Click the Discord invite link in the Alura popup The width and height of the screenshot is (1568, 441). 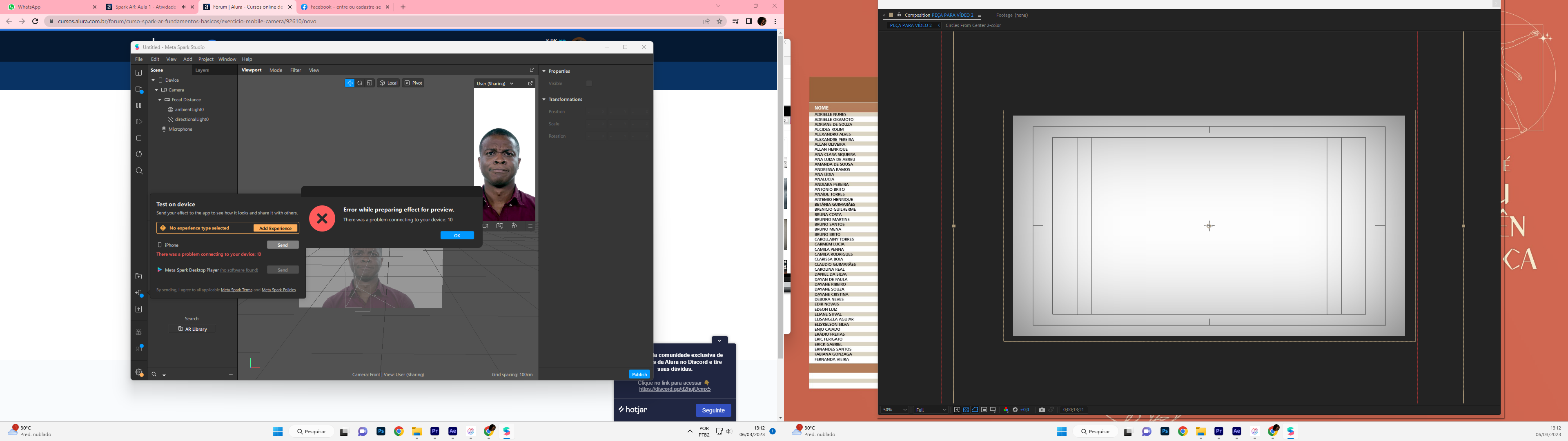click(x=675, y=389)
